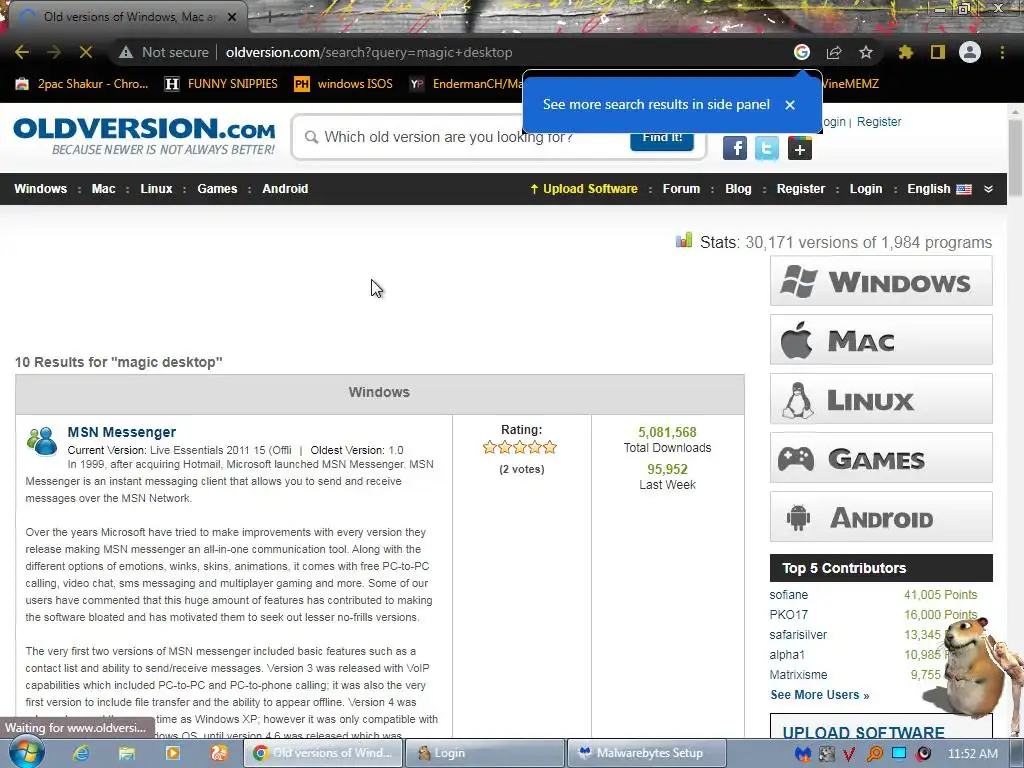
Task: Select Games in the navigation bar
Action: click(217, 189)
